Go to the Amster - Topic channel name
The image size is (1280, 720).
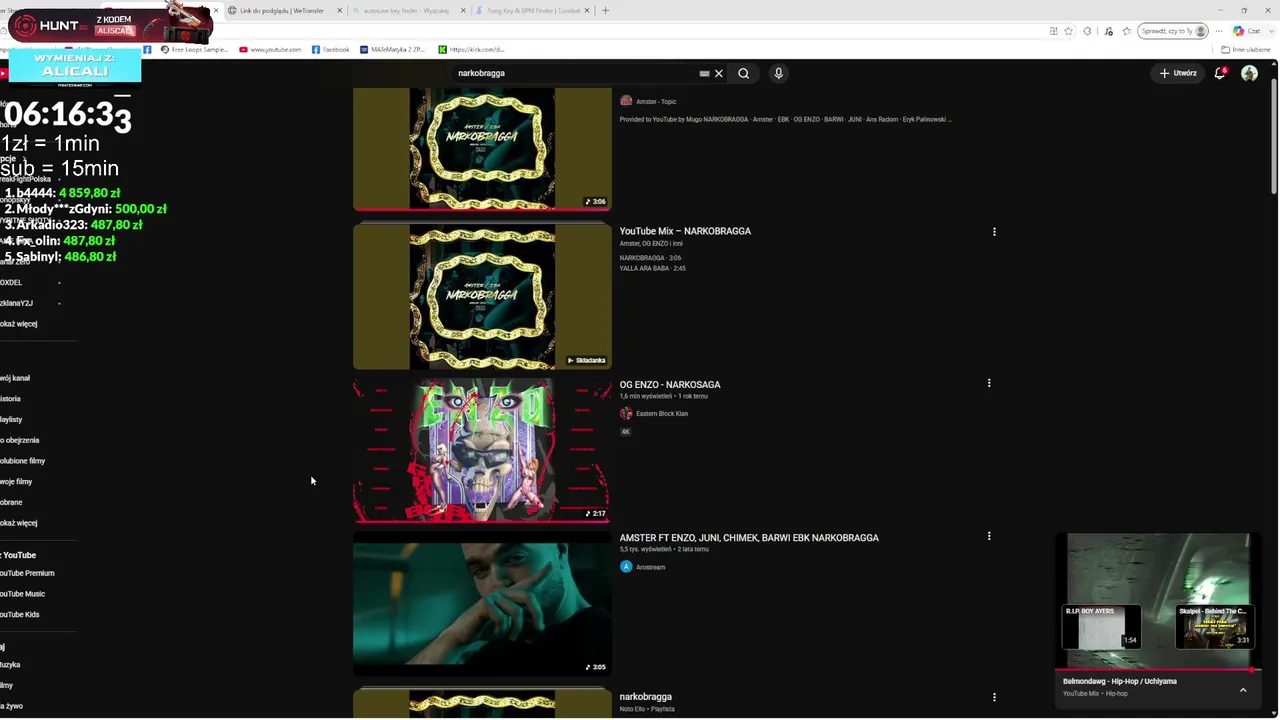[656, 102]
